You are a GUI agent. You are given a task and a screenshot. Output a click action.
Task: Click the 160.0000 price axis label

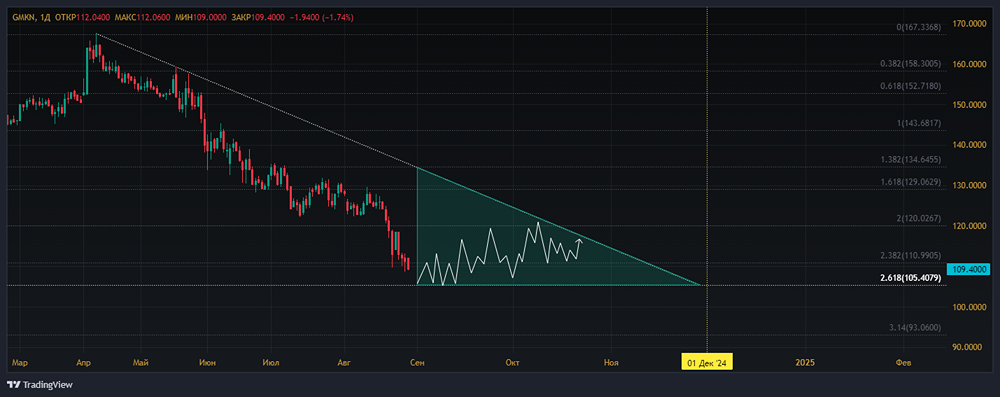click(x=969, y=64)
